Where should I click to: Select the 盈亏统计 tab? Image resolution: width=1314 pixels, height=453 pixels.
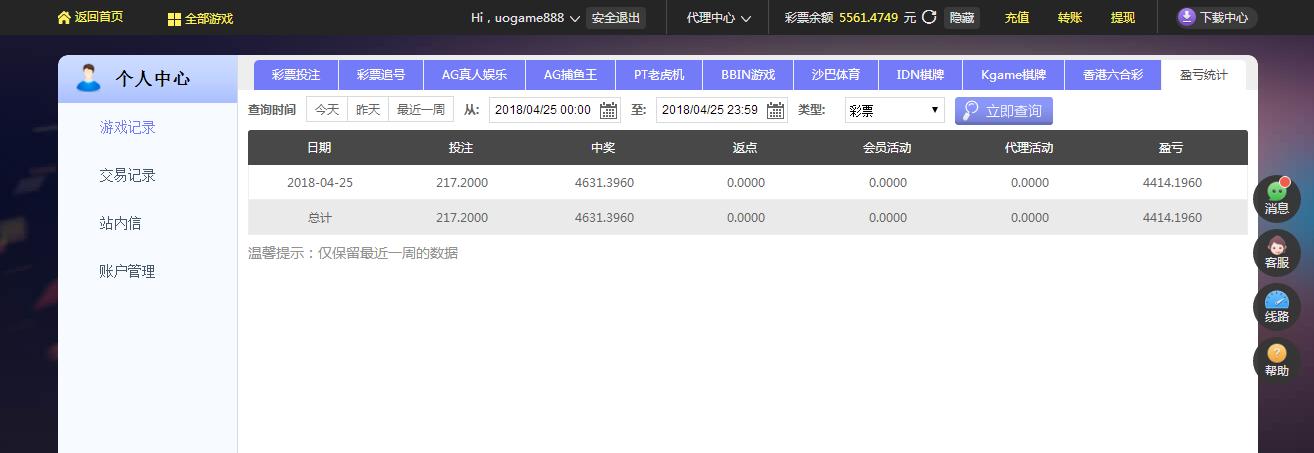pos(1203,75)
